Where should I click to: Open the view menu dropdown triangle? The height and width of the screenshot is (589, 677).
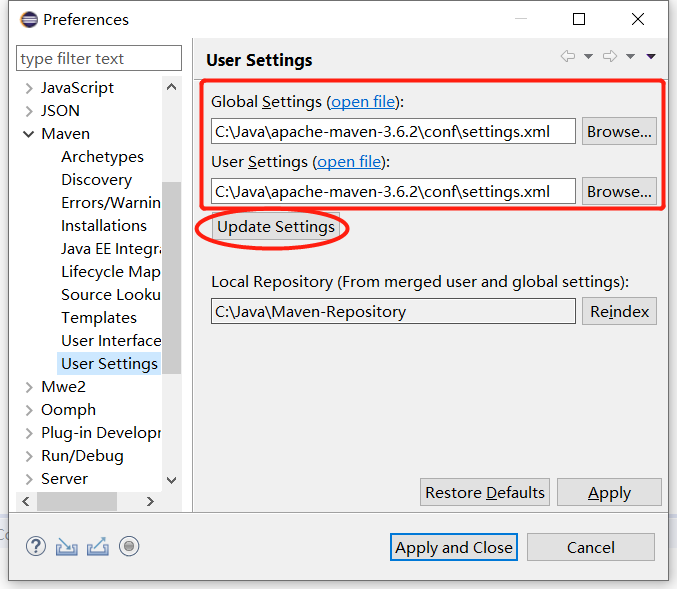651,56
